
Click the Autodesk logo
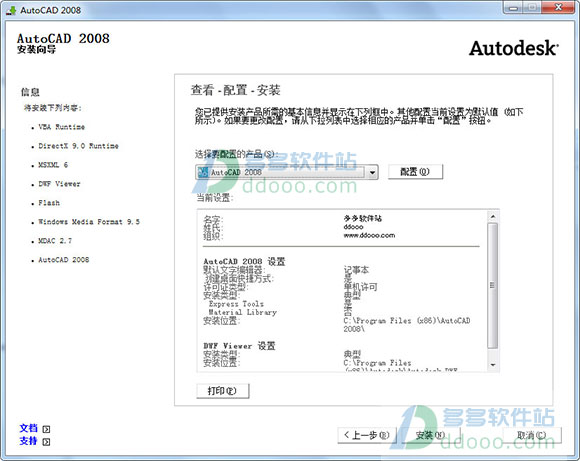pos(514,48)
